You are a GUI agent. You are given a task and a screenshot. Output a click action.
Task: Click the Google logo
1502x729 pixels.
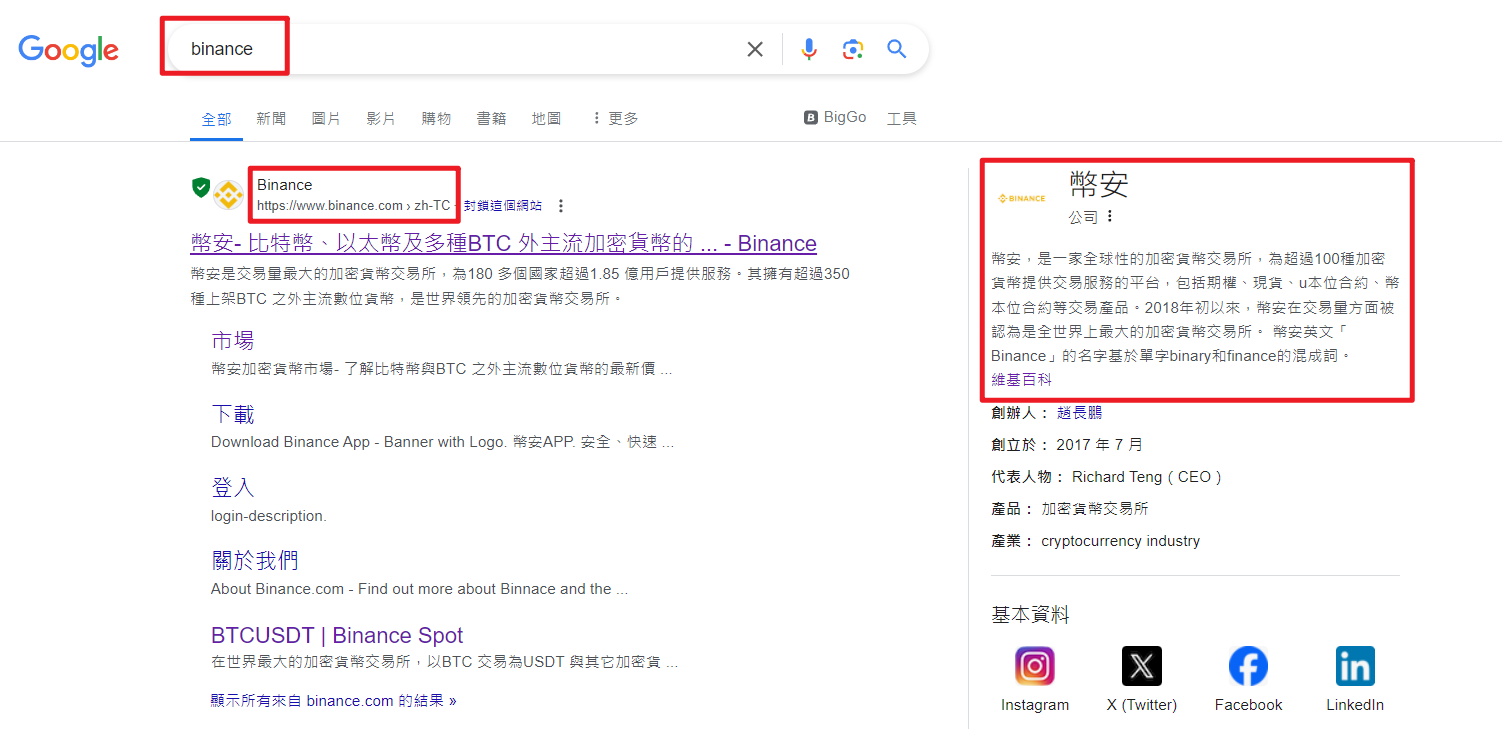click(x=68, y=50)
